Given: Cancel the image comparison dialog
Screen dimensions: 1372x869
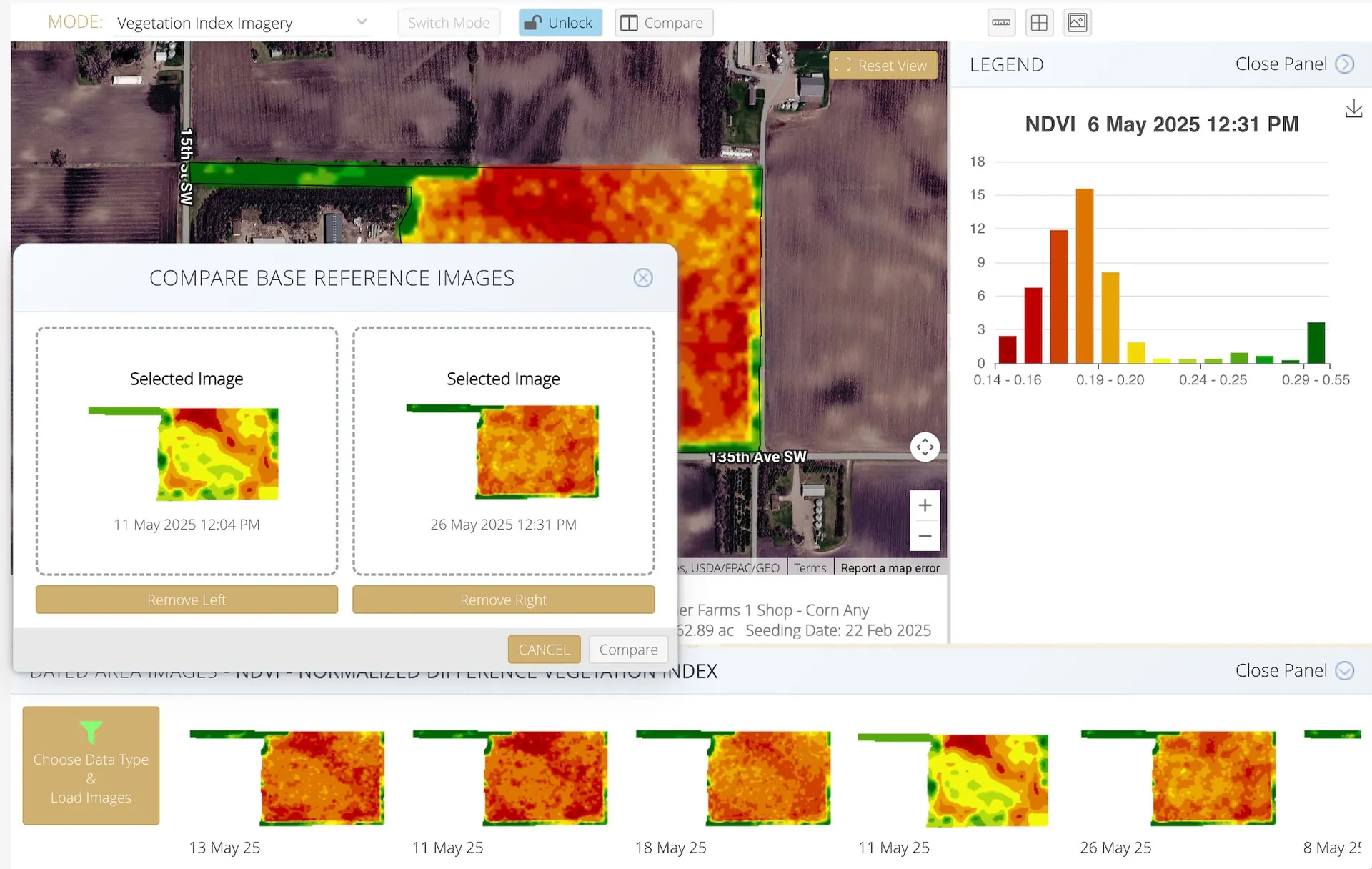Looking at the screenshot, I should pyautogui.click(x=544, y=650).
